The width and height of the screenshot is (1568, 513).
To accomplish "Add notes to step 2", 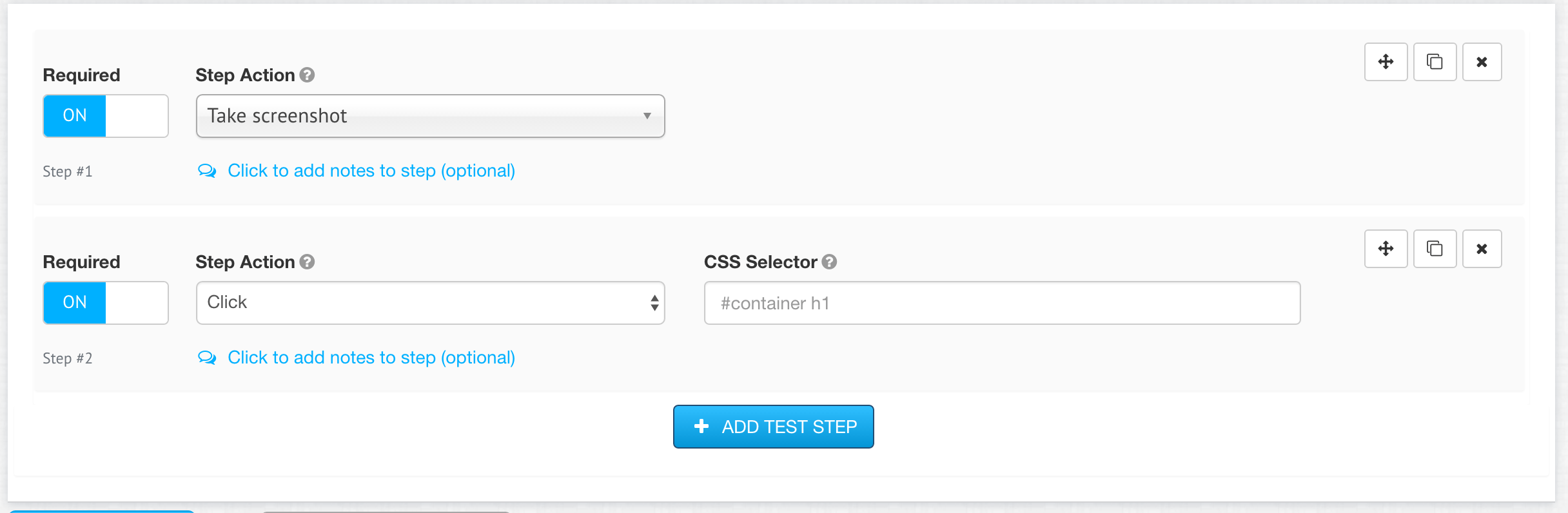I will tap(371, 358).
